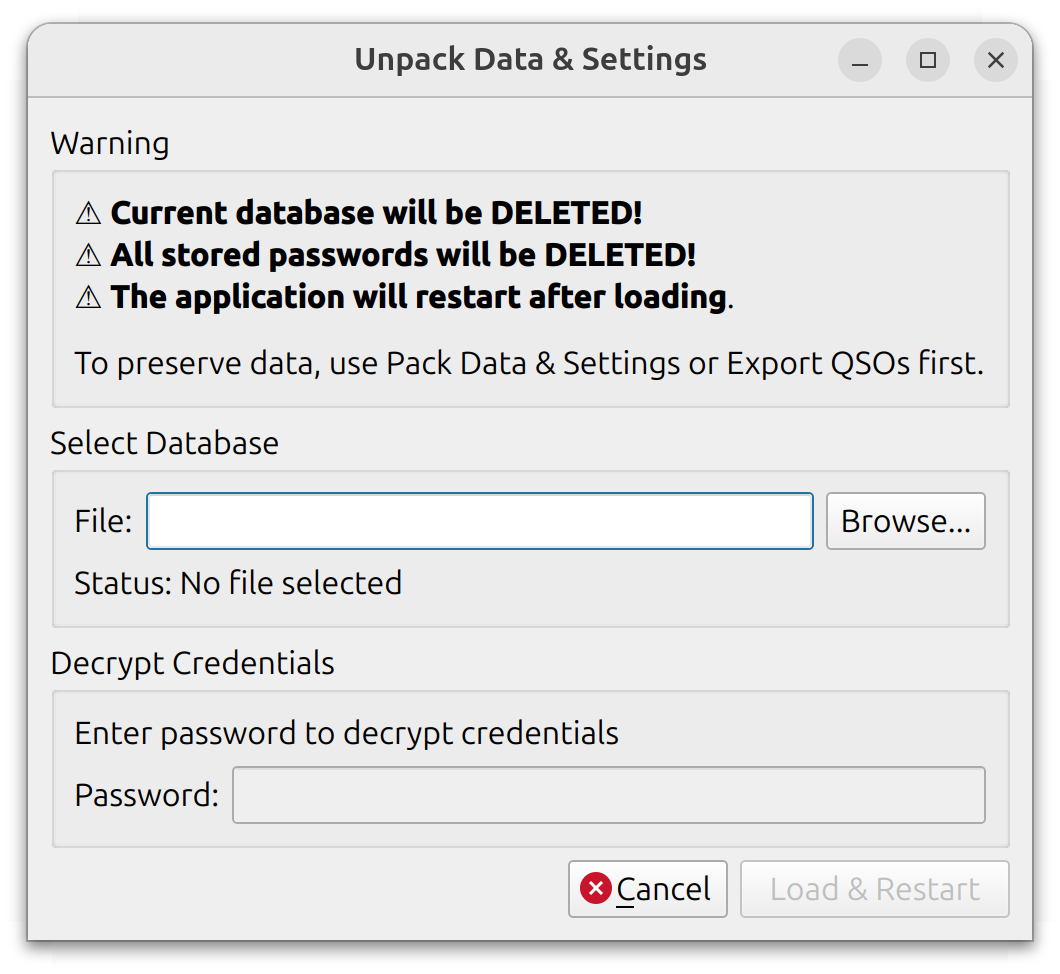The height and width of the screenshot is (974, 1060).
Task: Focus the File path text field
Action: pos(480,521)
